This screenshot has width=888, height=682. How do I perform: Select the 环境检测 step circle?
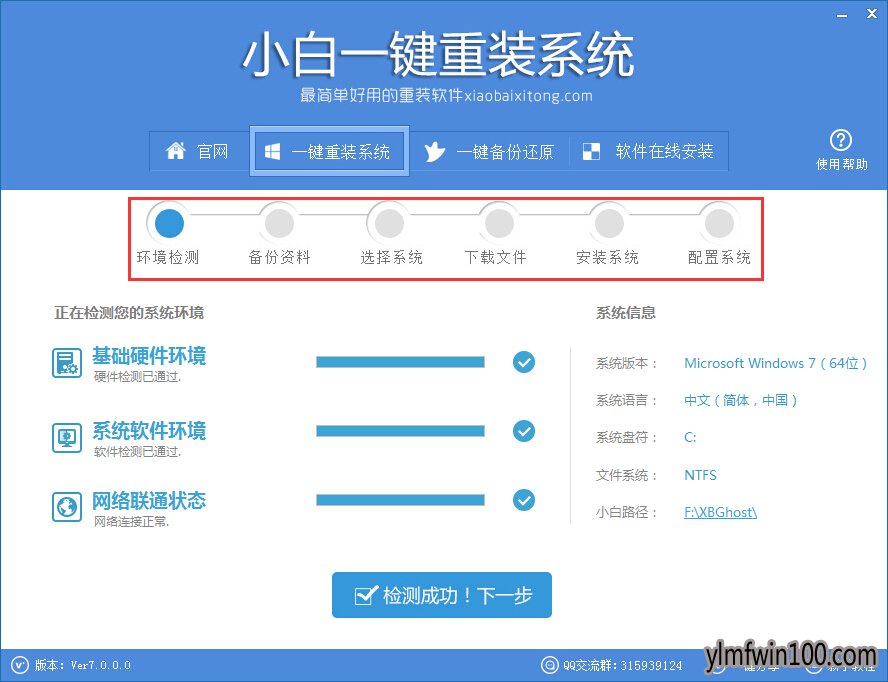pos(169,223)
